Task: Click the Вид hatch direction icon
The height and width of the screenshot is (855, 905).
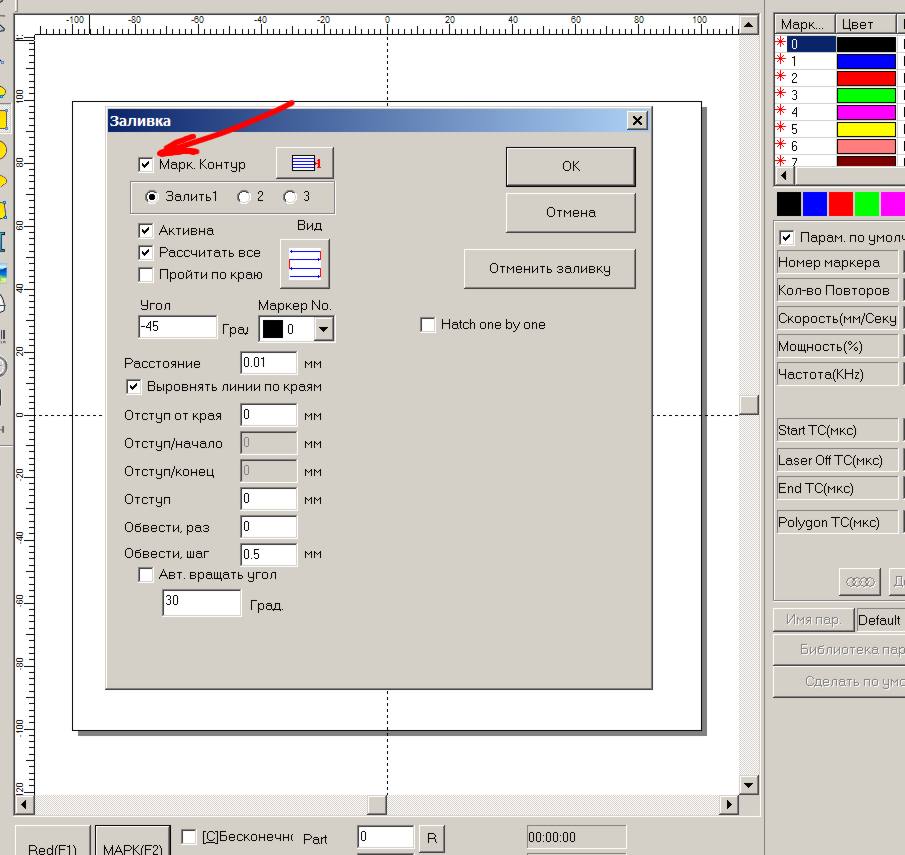Action: [305, 263]
